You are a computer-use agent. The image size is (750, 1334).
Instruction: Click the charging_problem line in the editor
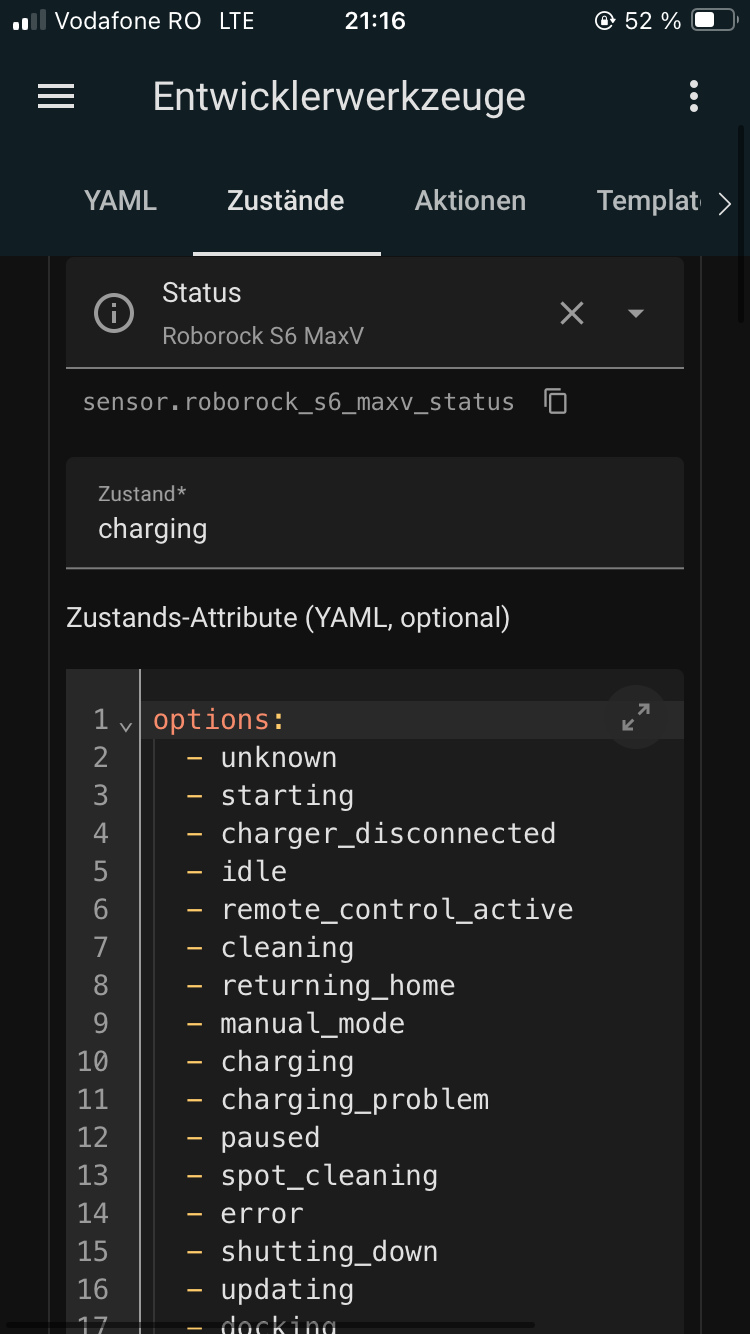click(355, 1100)
